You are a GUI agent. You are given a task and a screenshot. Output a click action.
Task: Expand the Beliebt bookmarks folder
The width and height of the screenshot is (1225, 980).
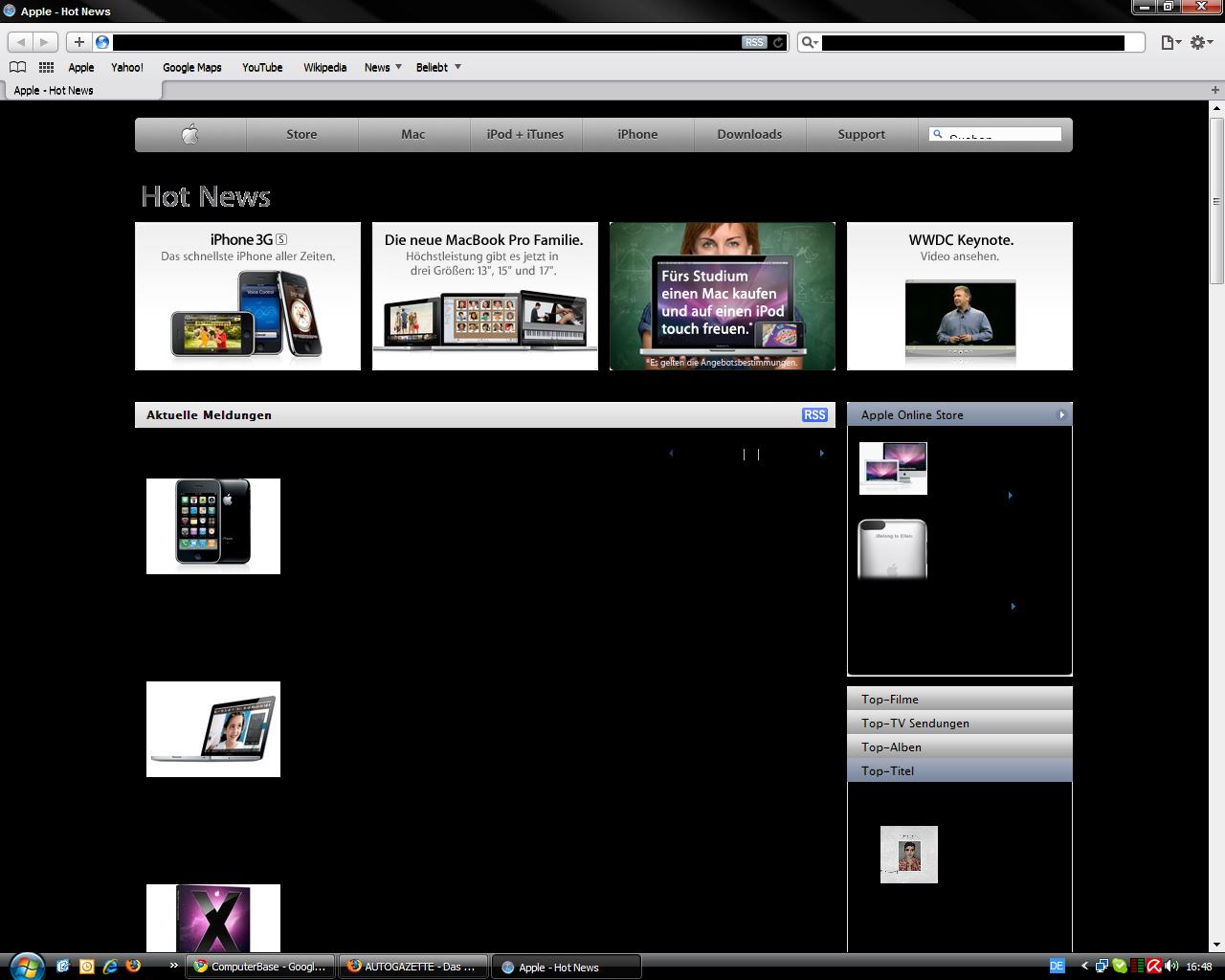438,67
